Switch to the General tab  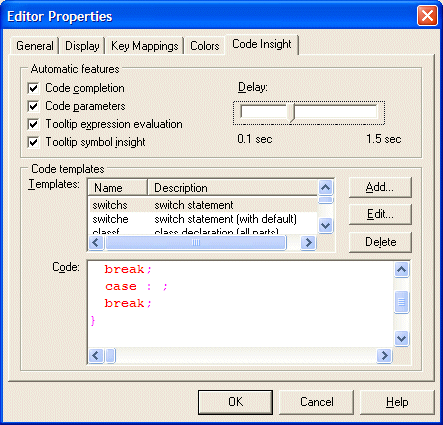pyautogui.click(x=35, y=46)
